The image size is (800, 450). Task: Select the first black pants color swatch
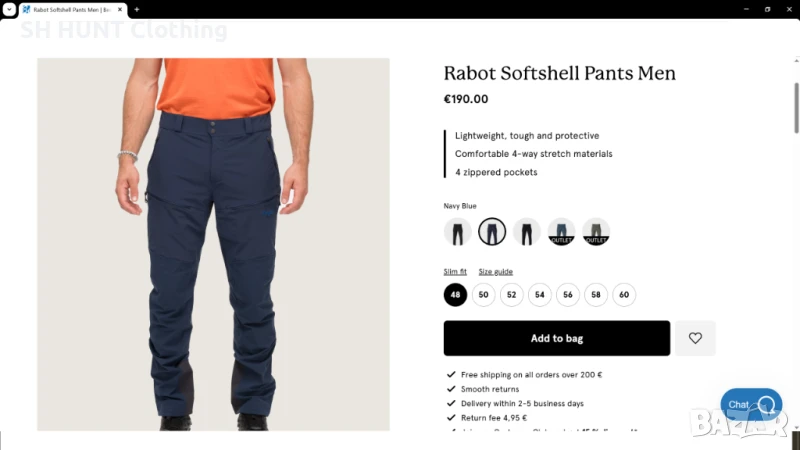(457, 232)
